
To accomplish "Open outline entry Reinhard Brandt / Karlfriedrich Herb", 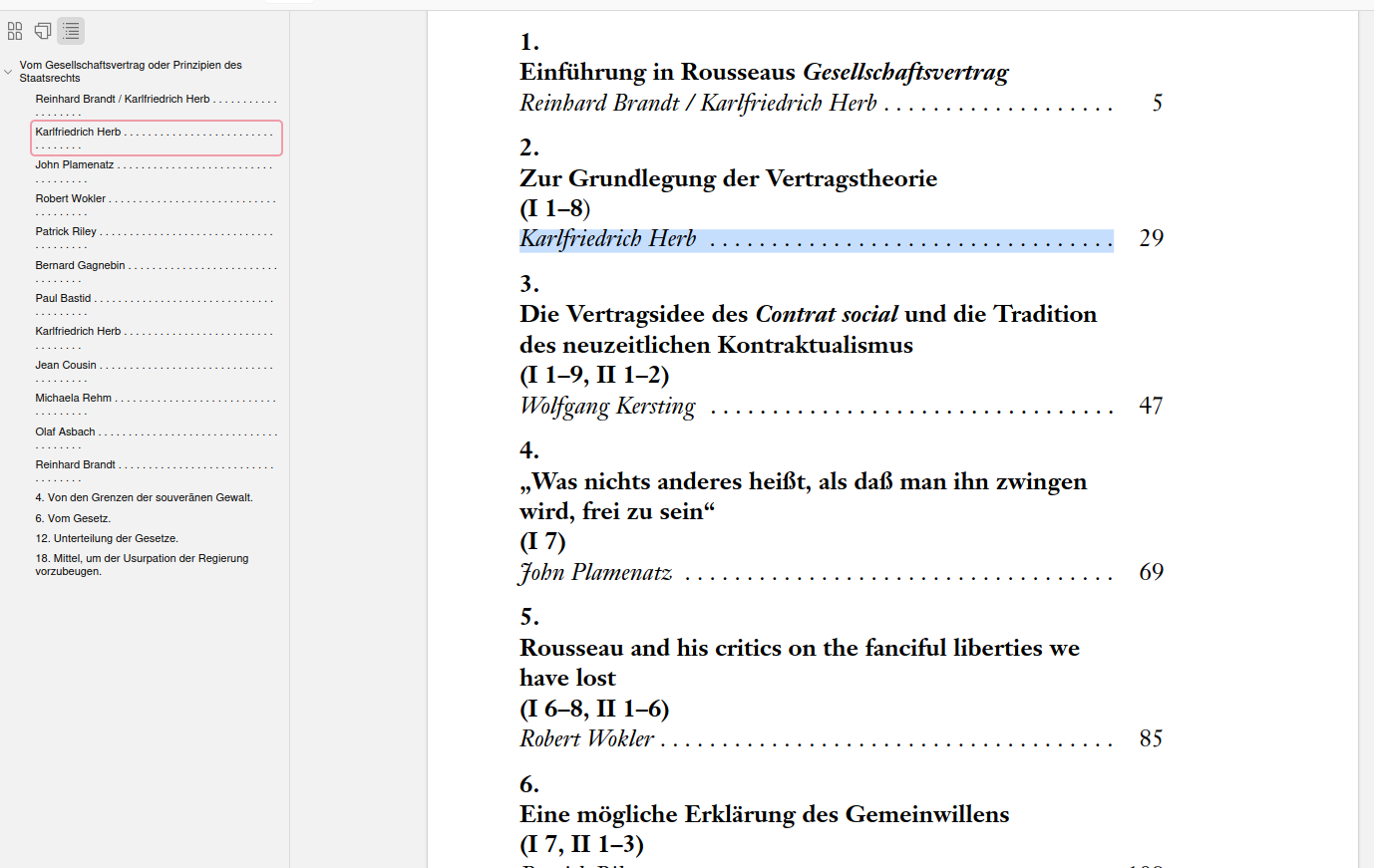I will coord(157,106).
